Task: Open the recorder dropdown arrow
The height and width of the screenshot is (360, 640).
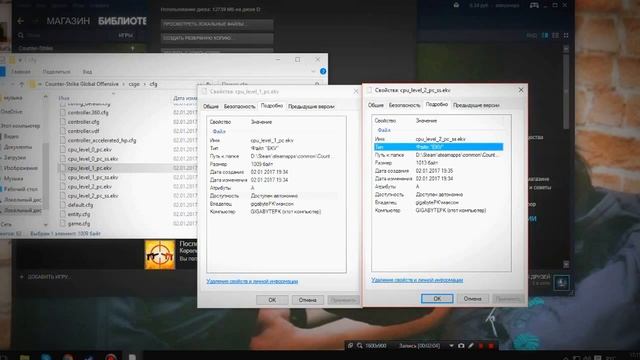Action: [x=451, y=346]
